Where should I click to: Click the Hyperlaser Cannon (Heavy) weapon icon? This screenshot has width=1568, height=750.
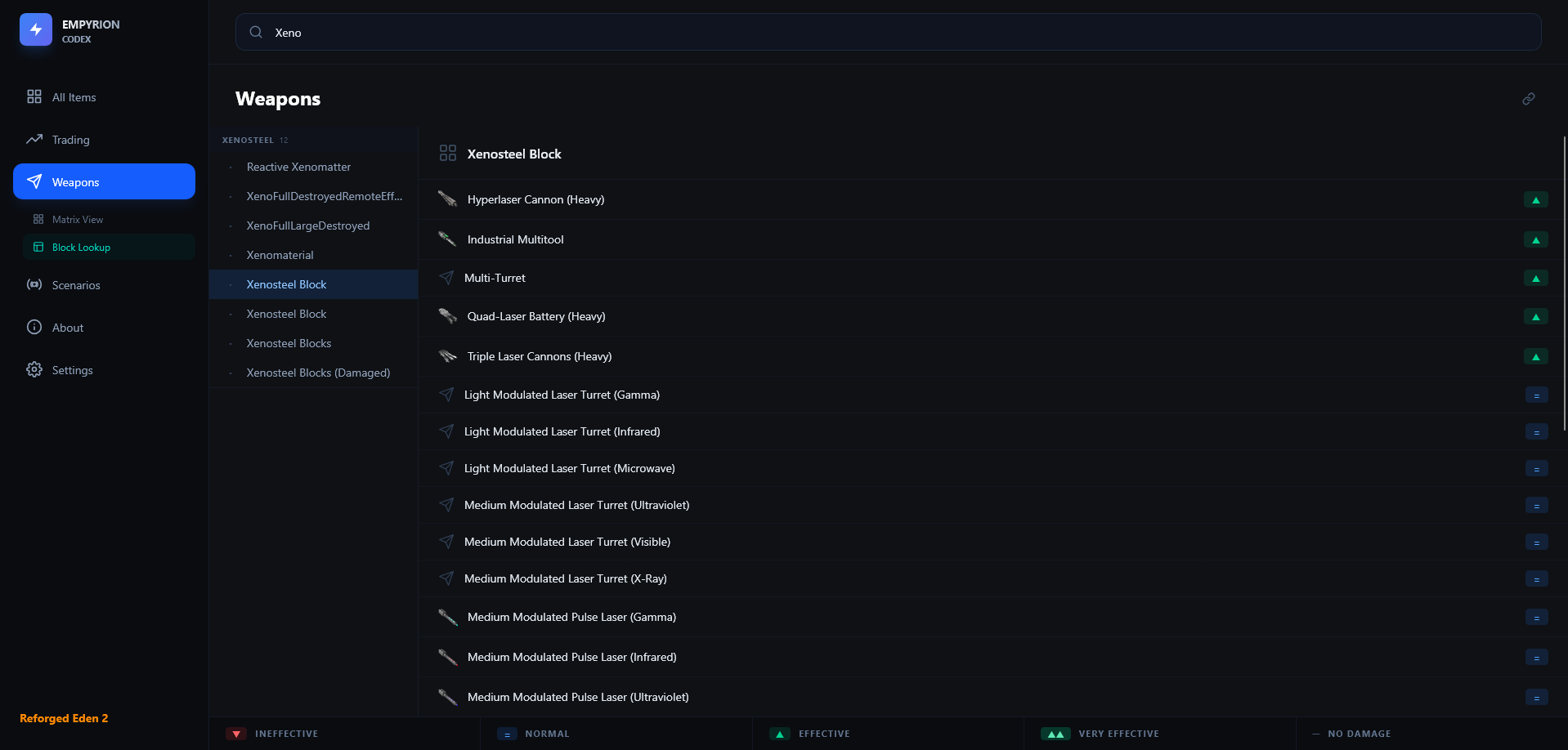click(x=447, y=199)
